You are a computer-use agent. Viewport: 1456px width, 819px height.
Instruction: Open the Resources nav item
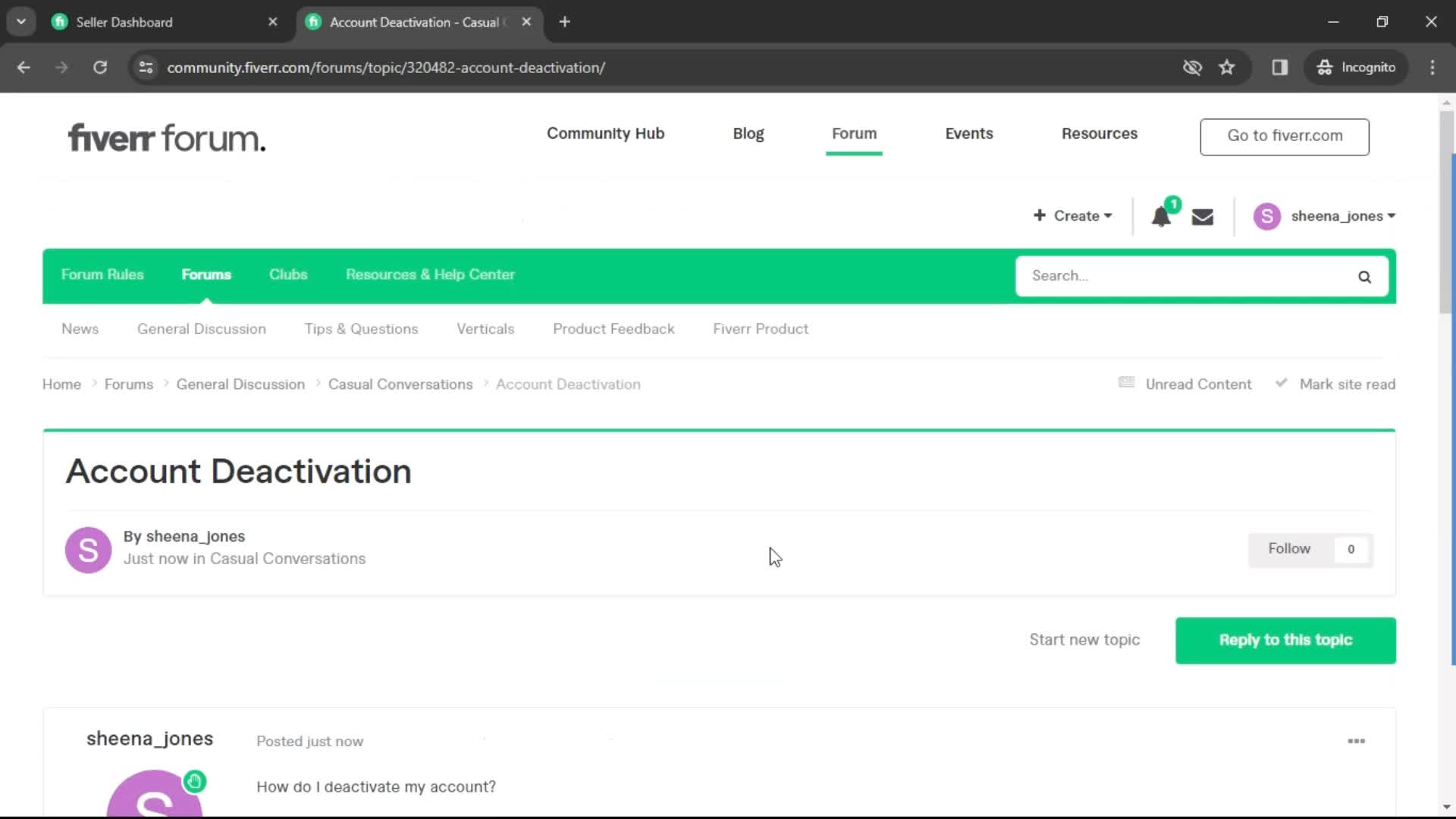(1099, 133)
